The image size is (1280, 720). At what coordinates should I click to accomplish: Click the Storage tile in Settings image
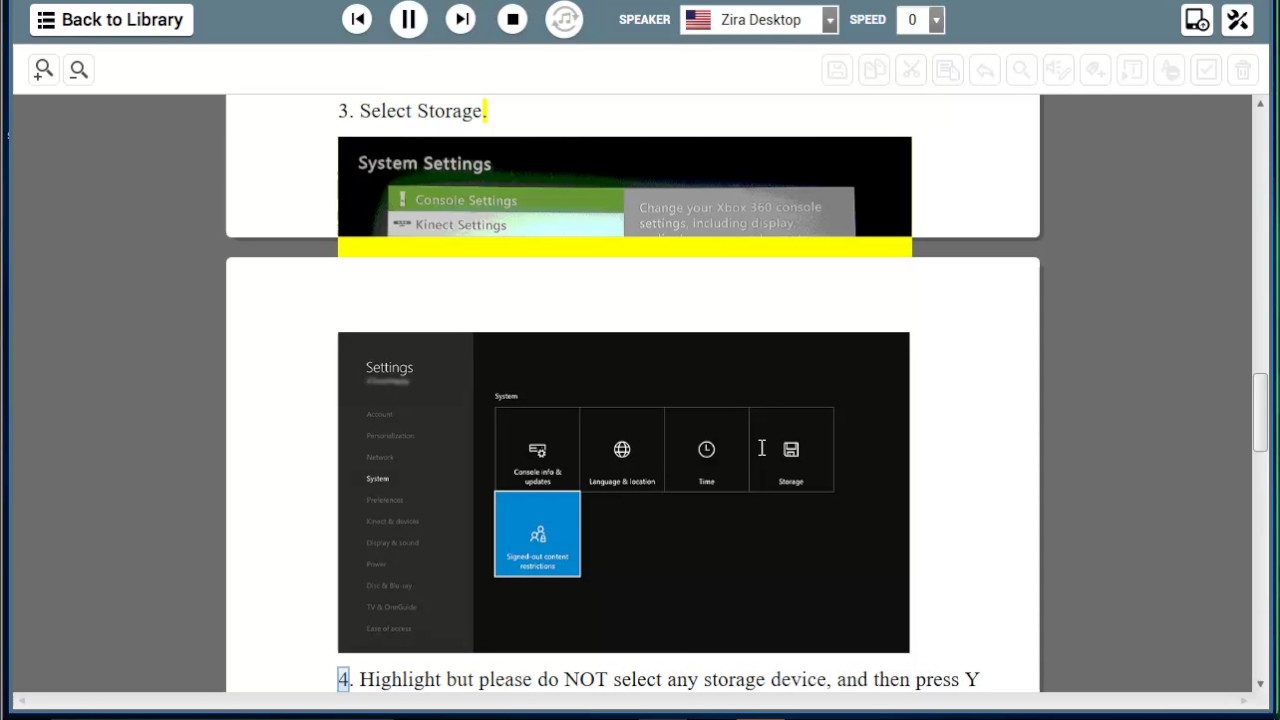pos(791,449)
